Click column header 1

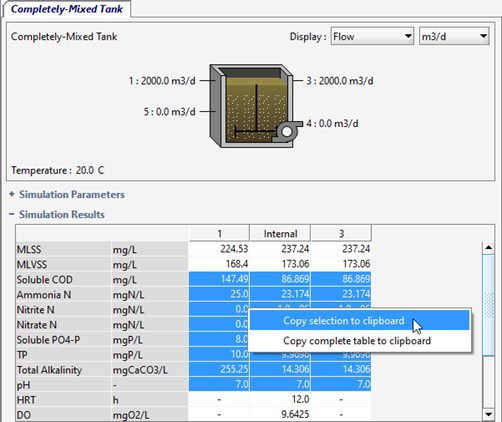pos(219,233)
